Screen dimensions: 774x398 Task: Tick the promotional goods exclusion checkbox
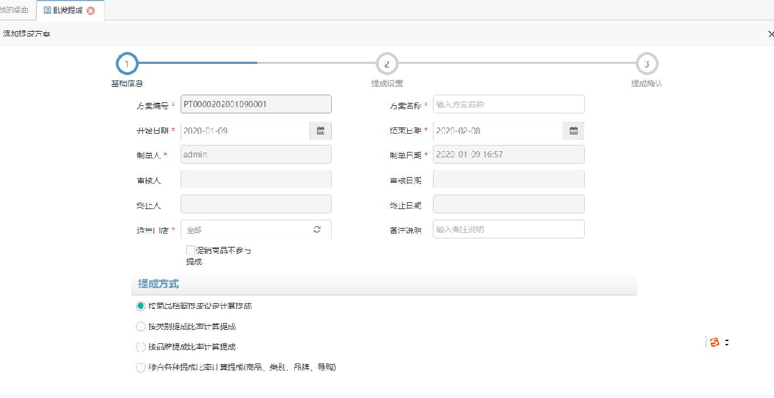tap(190, 250)
